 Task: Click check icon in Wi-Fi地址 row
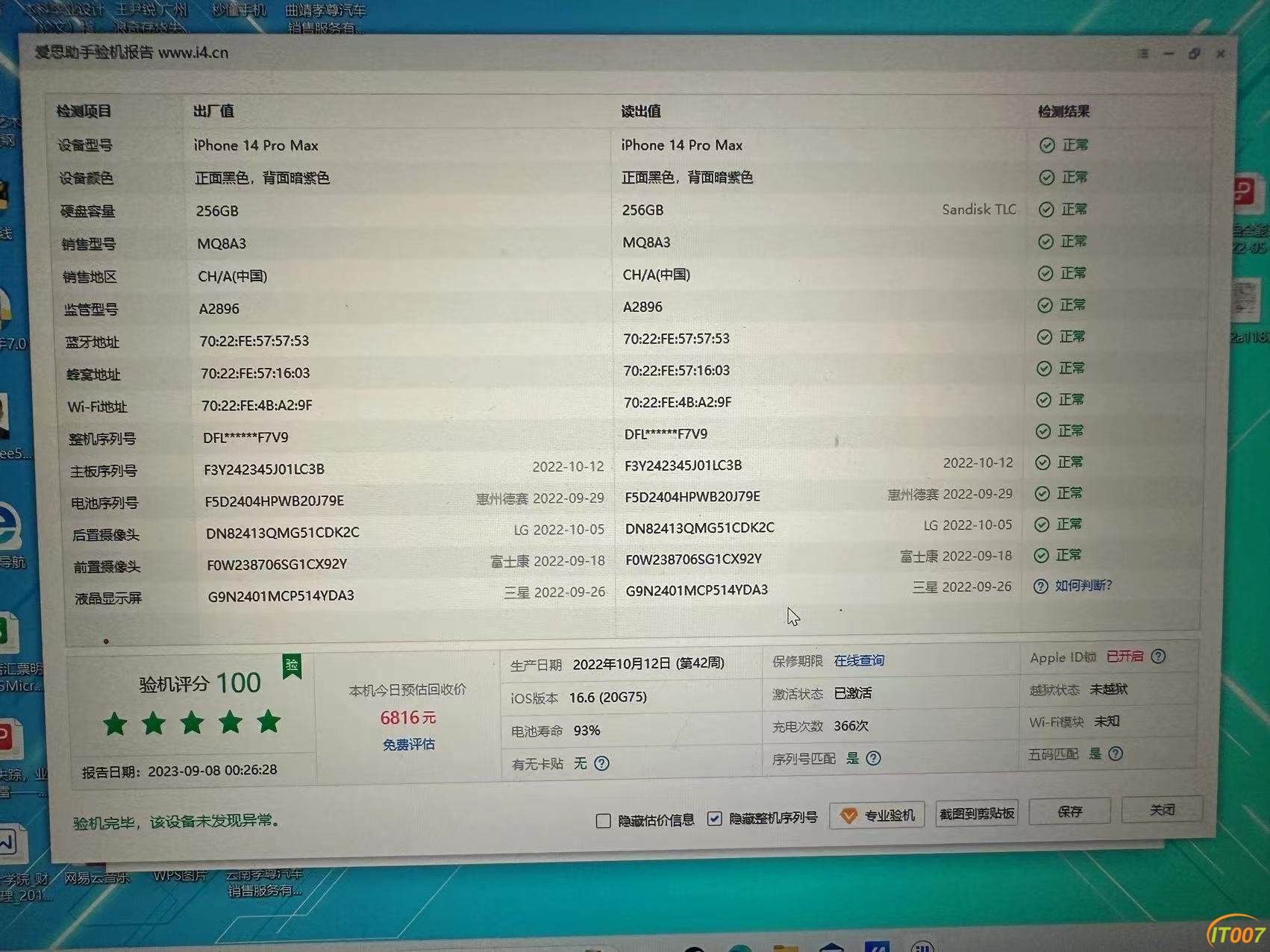(1044, 400)
